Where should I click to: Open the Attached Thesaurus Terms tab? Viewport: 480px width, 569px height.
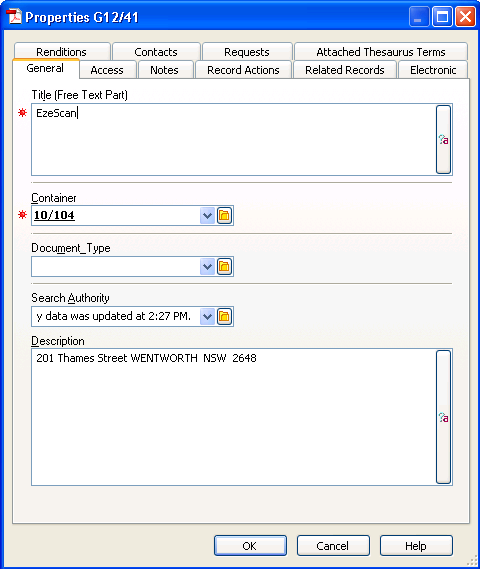pyautogui.click(x=381, y=52)
